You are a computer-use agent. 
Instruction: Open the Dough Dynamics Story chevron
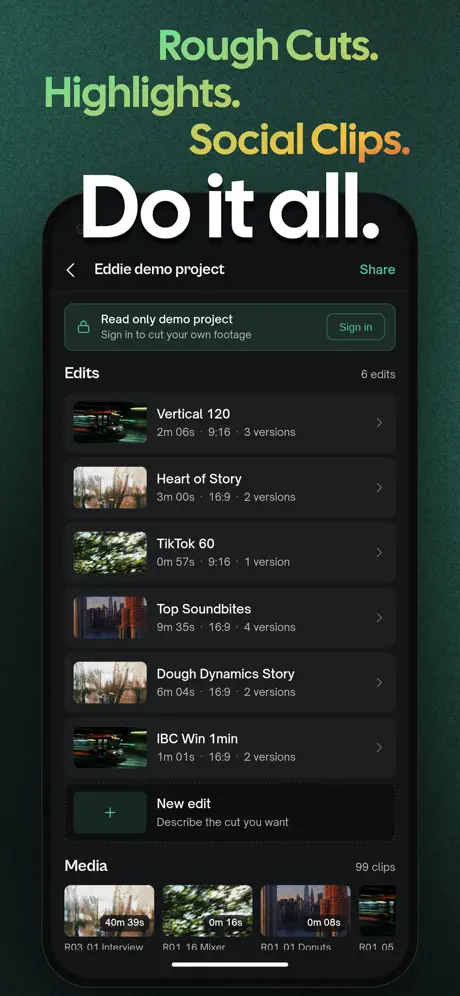pyautogui.click(x=379, y=682)
